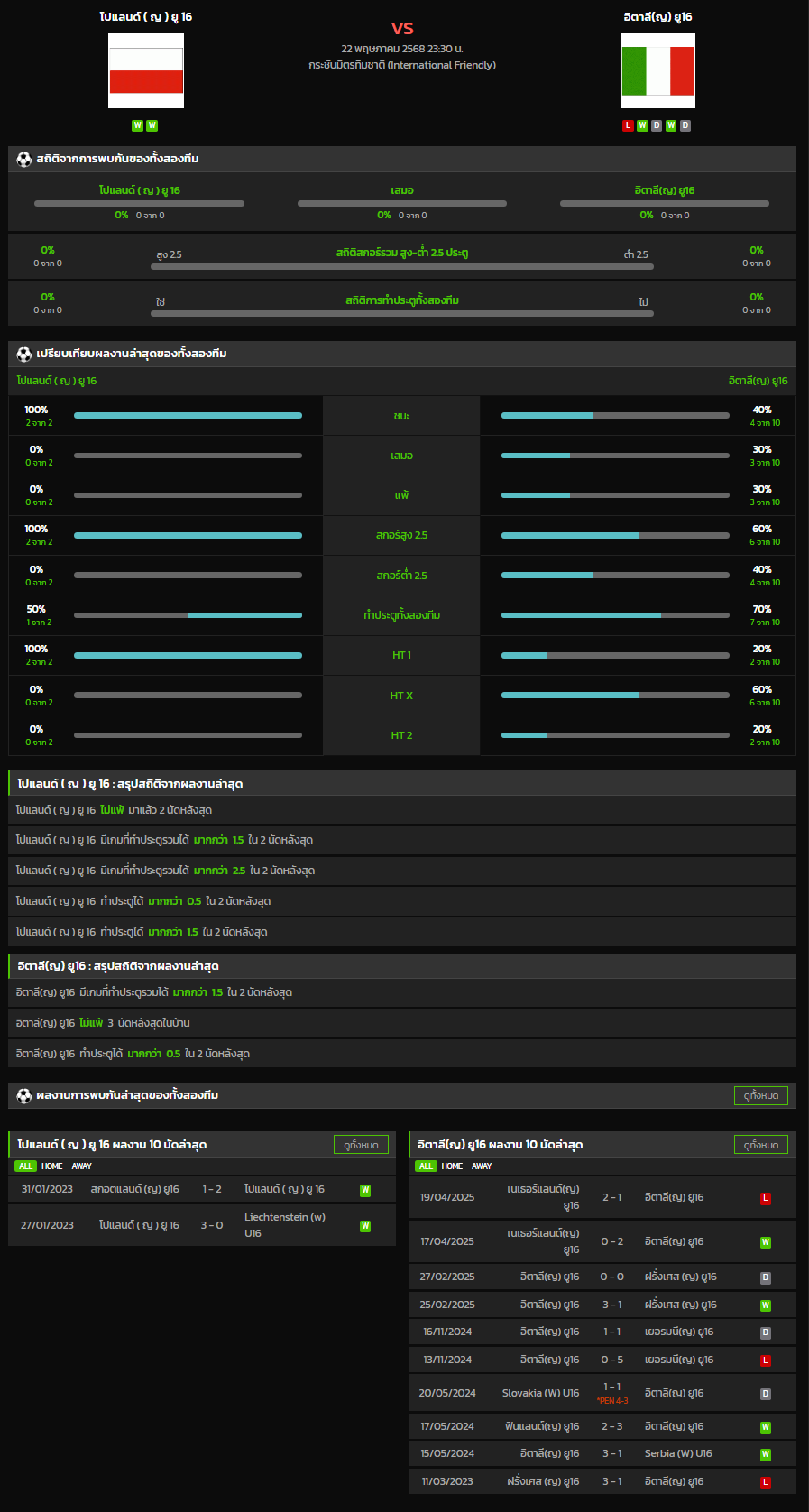Image resolution: width=809 pixels, height=1512 pixels.
Task: Click the W result badge for 15/05/2024 match
Action: tap(766, 1454)
